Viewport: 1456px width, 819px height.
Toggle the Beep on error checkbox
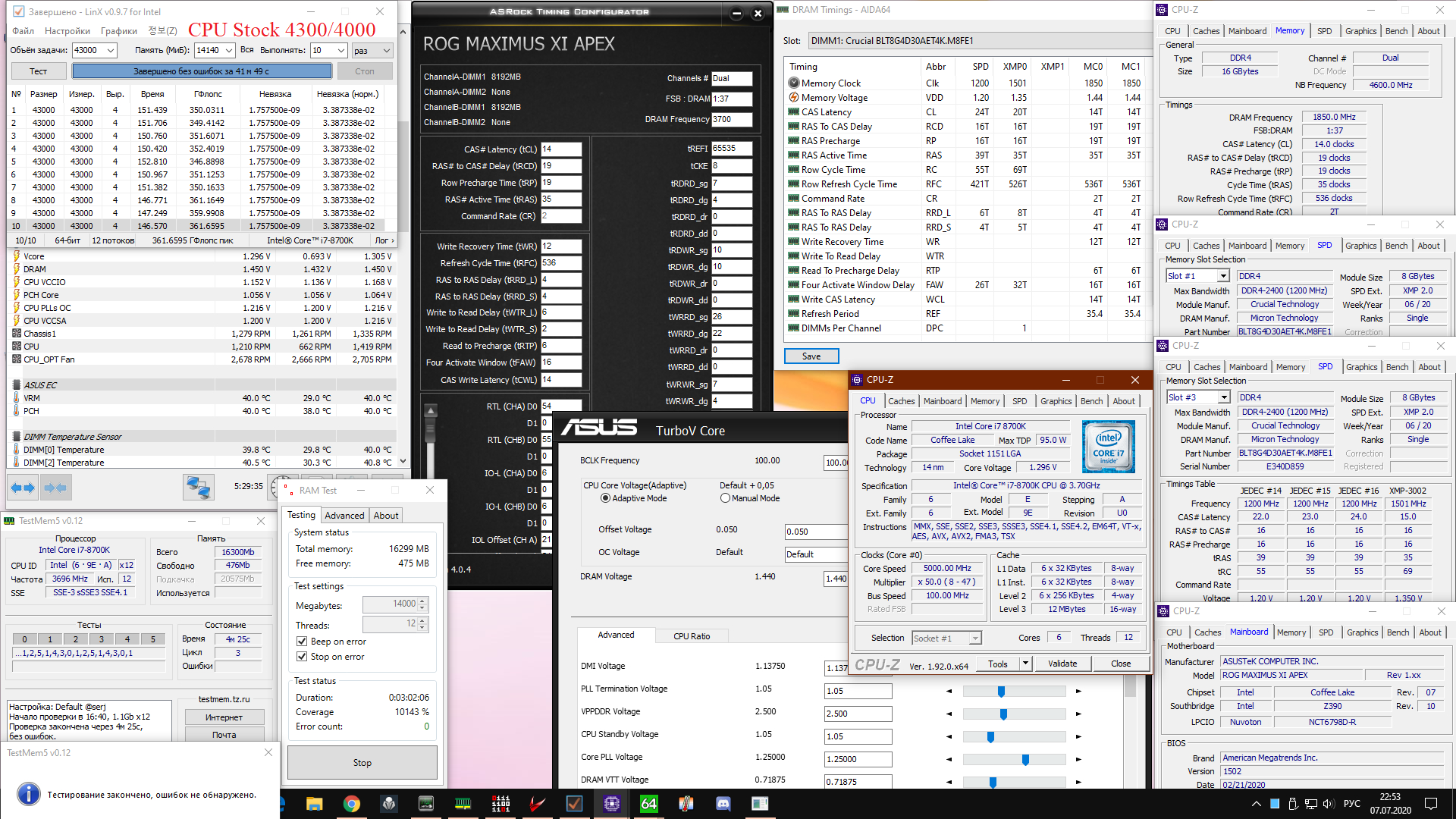(302, 642)
